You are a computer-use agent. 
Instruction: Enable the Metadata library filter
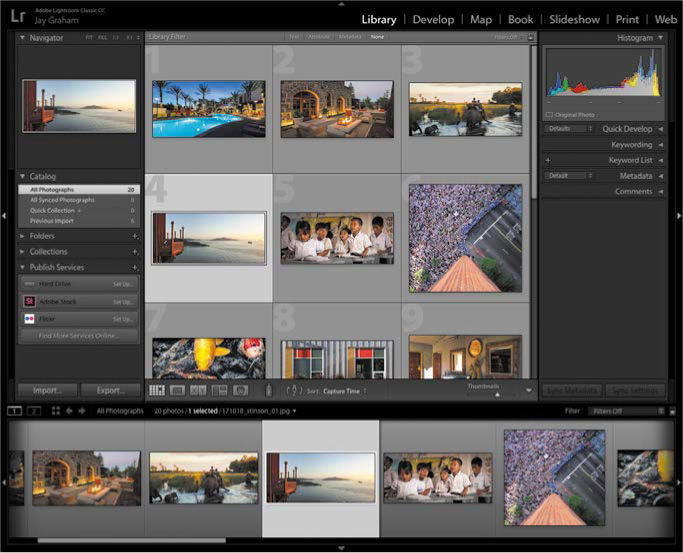point(349,37)
